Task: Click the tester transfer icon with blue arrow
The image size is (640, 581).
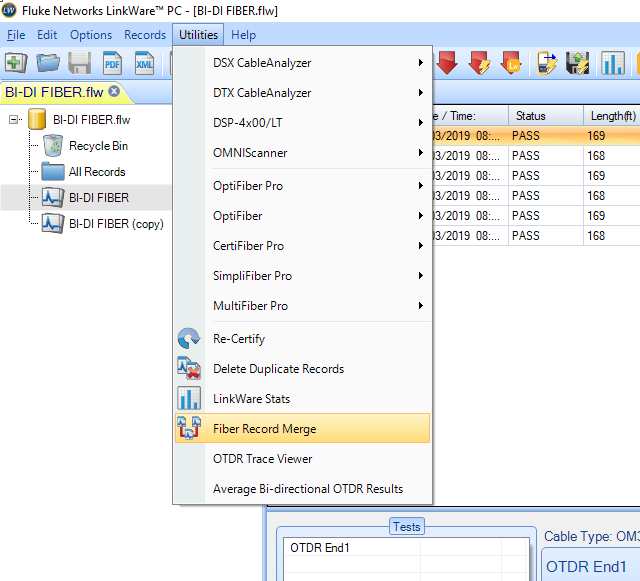Action: [547, 63]
